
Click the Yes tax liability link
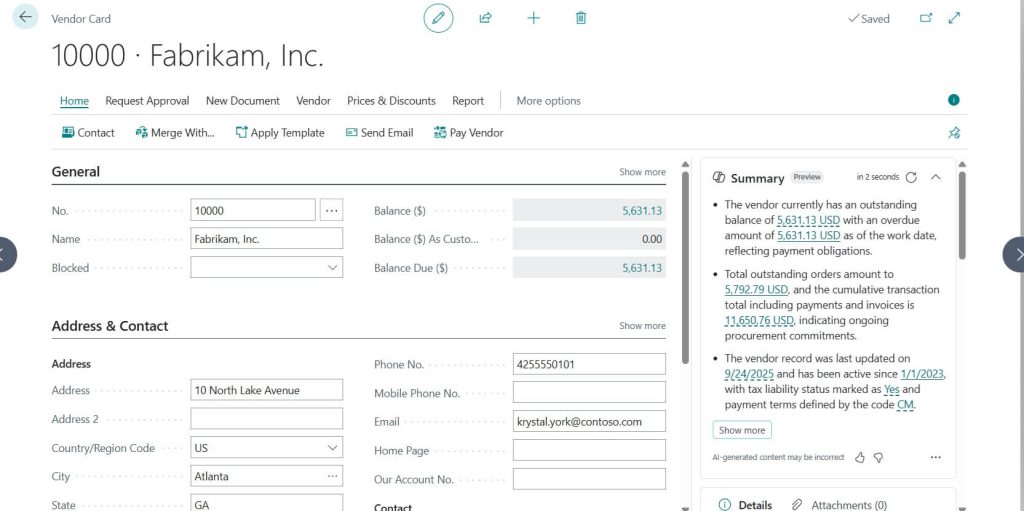click(x=891, y=389)
